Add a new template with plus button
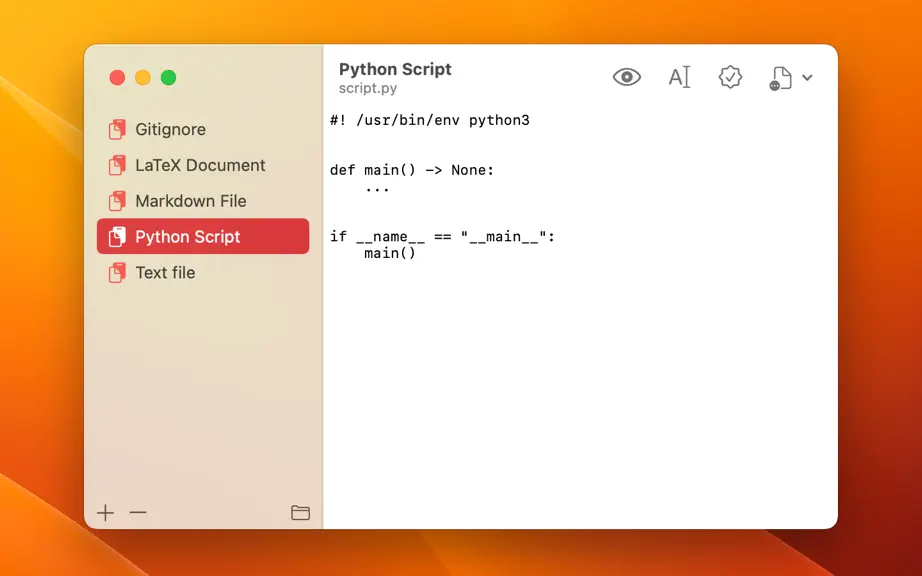The image size is (922, 576). (106, 513)
